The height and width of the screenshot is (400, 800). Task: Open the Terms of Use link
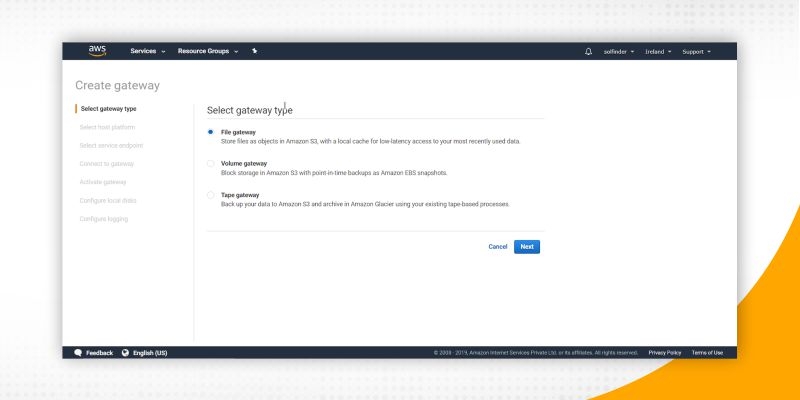[707, 353]
